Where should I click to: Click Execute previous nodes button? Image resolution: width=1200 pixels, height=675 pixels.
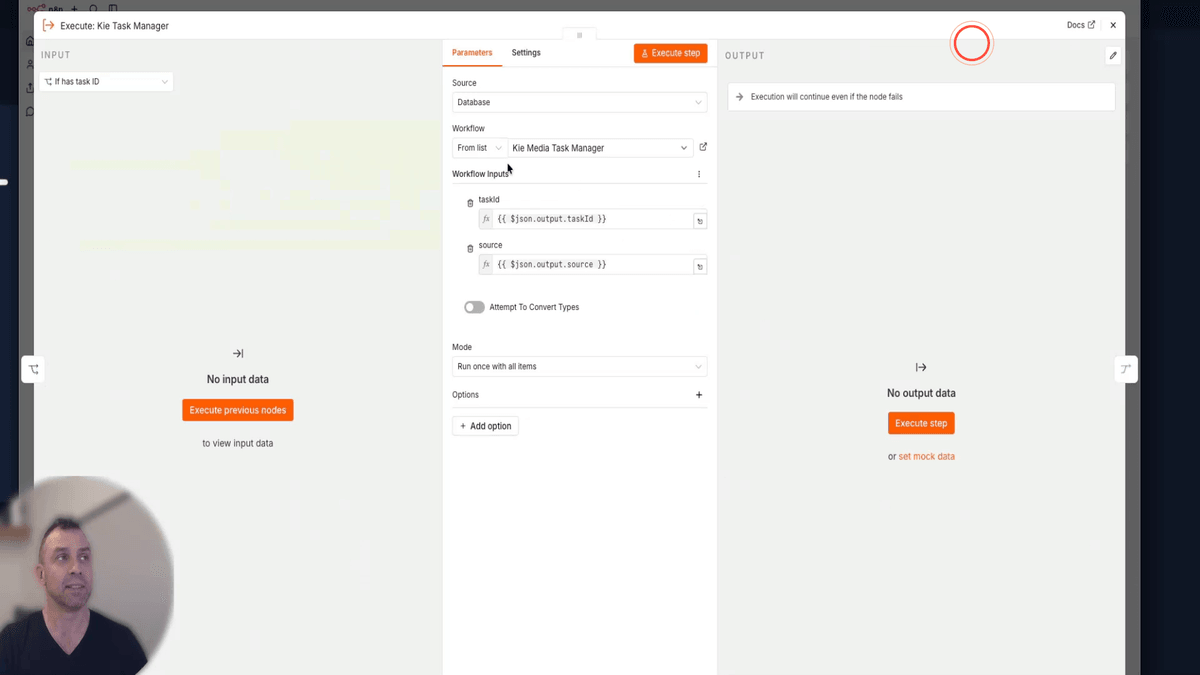click(x=238, y=410)
